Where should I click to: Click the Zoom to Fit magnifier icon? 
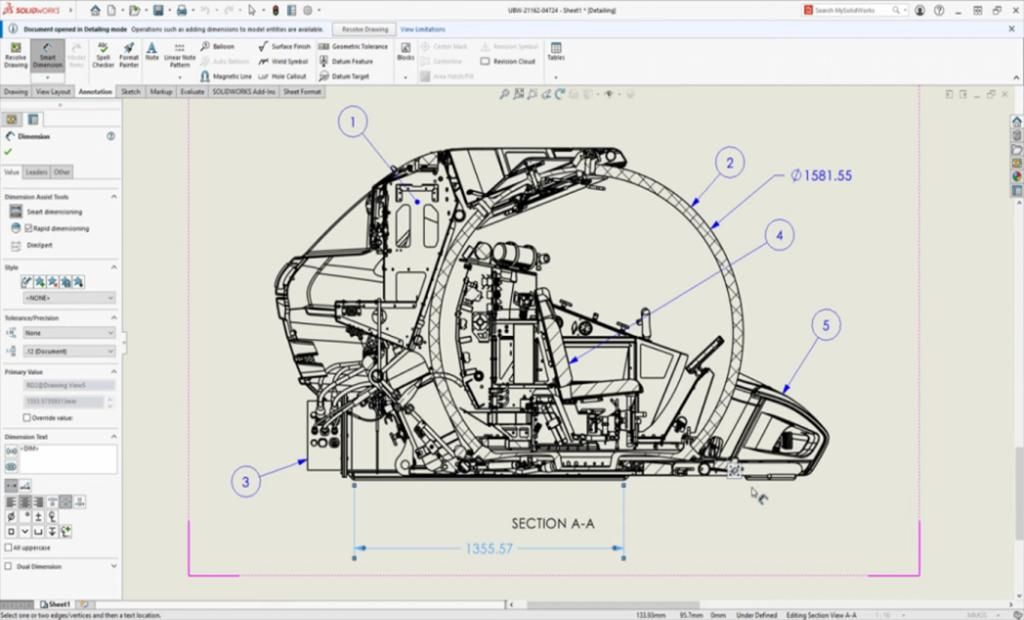504,95
